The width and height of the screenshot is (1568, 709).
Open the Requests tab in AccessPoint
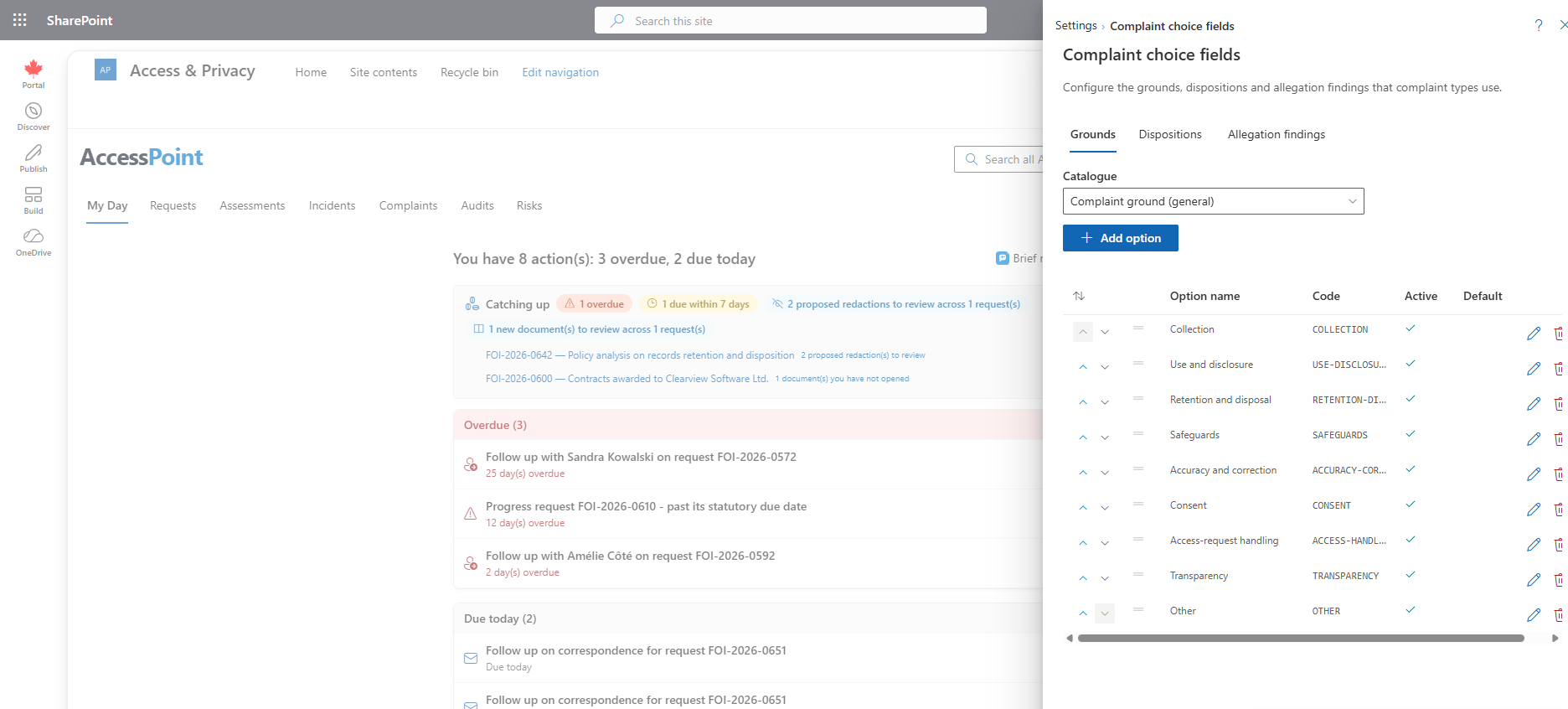pos(173,205)
